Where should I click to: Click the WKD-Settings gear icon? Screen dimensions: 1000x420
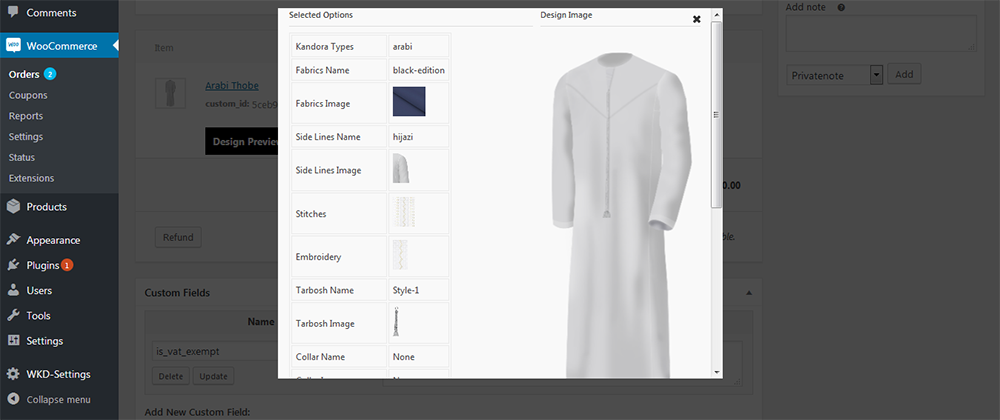[13, 374]
